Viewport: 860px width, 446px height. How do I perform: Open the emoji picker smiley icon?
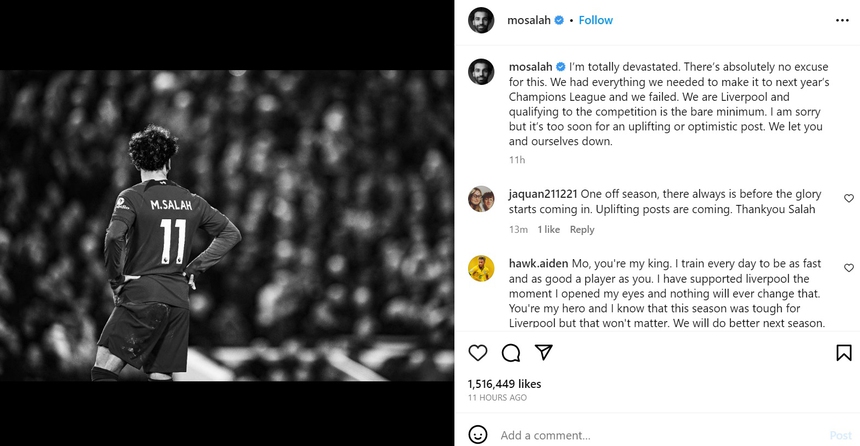[x=478, y=435]
